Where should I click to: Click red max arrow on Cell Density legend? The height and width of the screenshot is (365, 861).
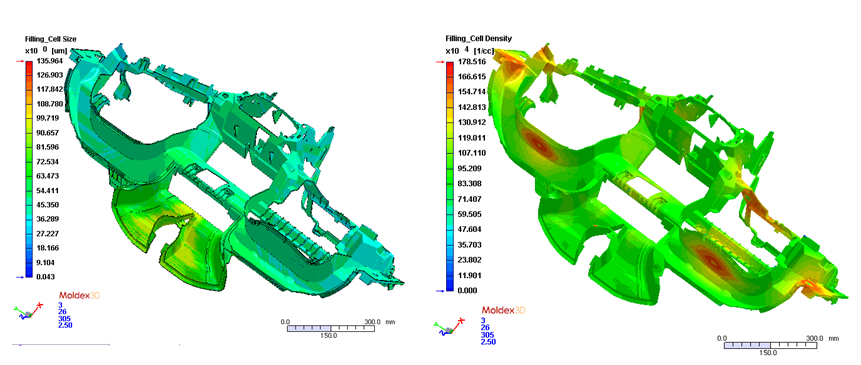coord(441,63)
